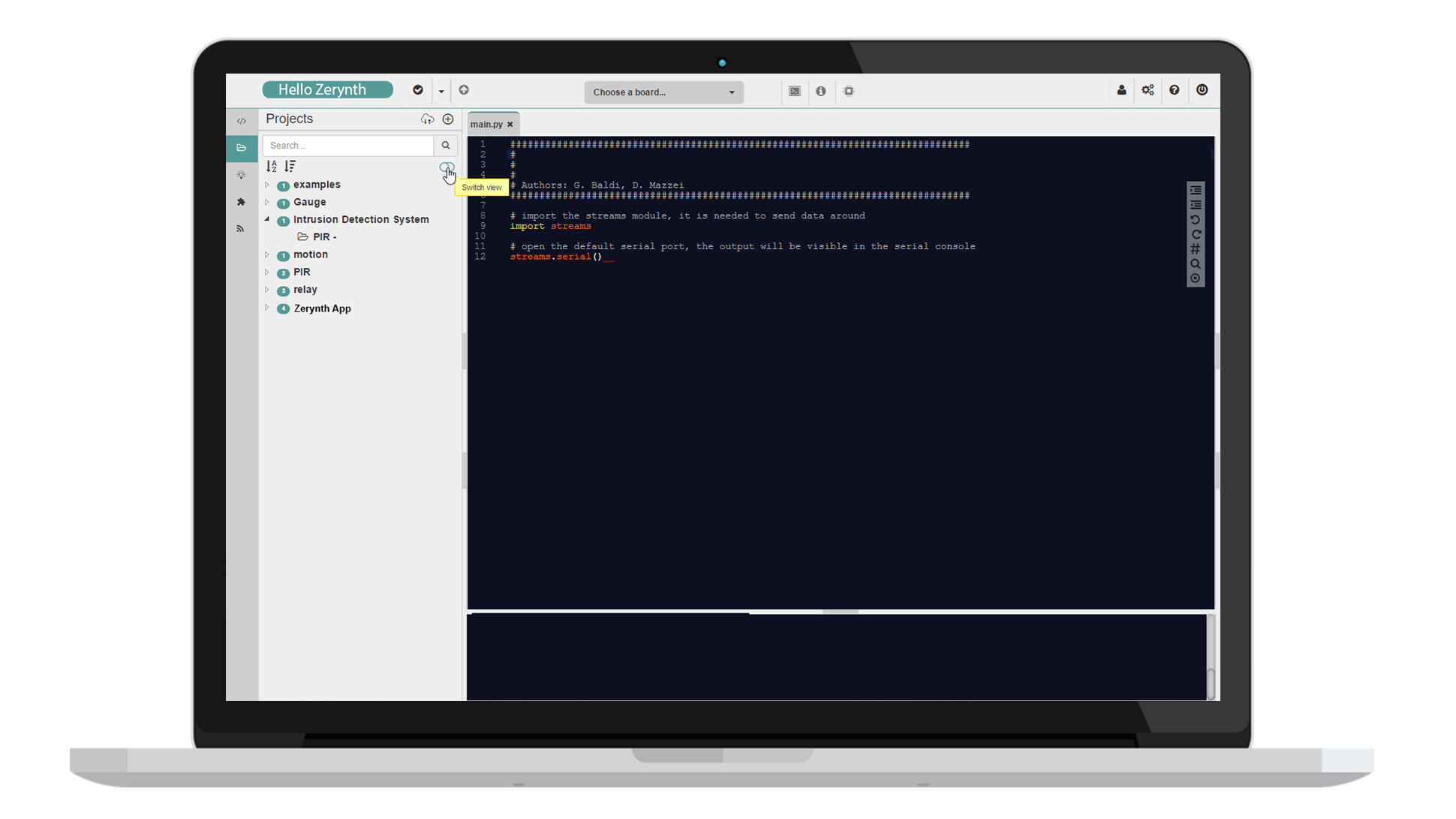Toggle the Switch view control
The width and height of the screenshot is (1456, 819).
click(x=447, y=167)
